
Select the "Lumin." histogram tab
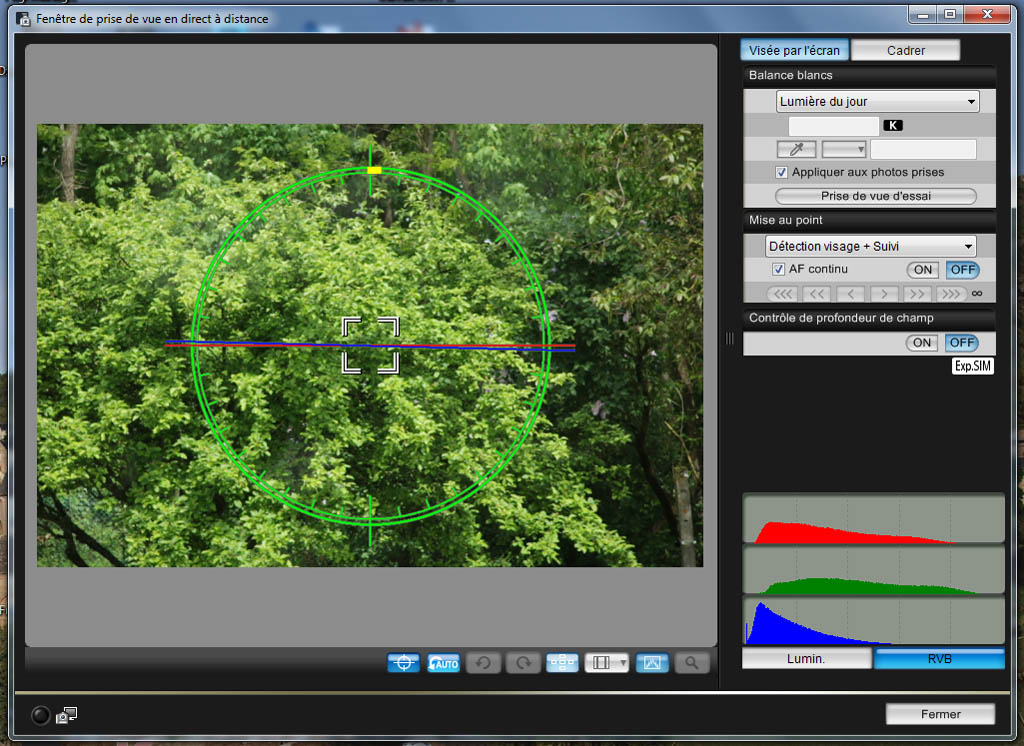pos(806,659)
